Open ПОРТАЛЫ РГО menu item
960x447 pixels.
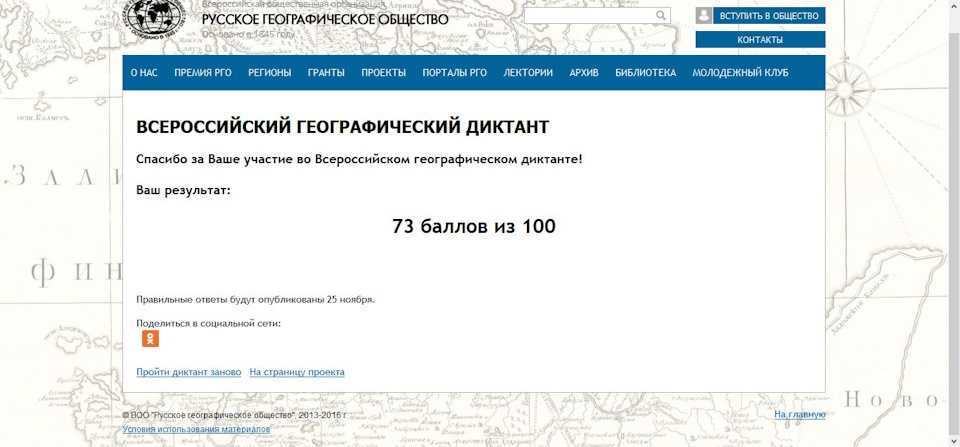454,73
